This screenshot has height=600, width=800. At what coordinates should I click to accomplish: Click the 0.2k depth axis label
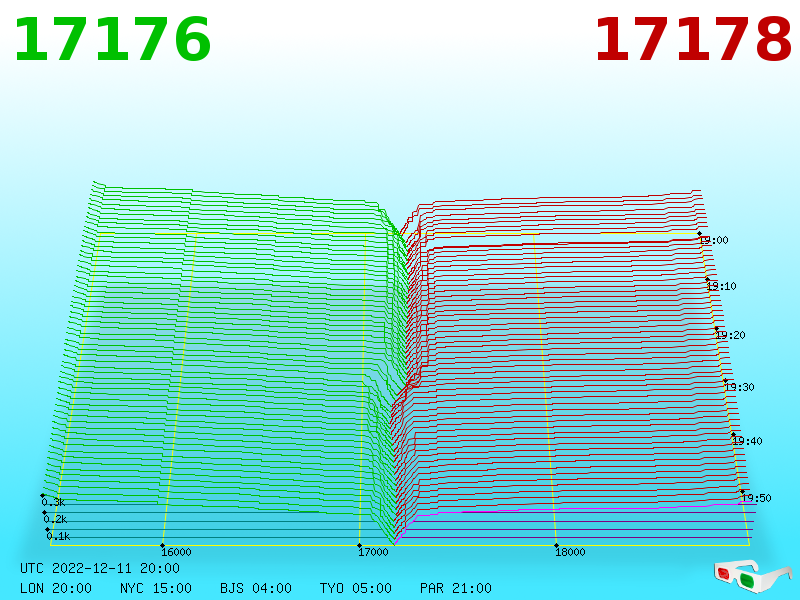(55, 519)
